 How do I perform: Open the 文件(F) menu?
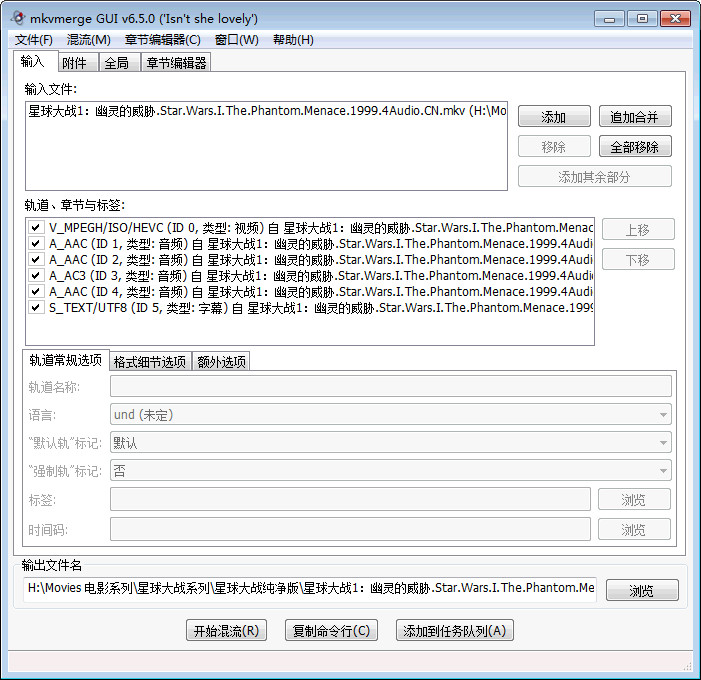pos(34,40)
